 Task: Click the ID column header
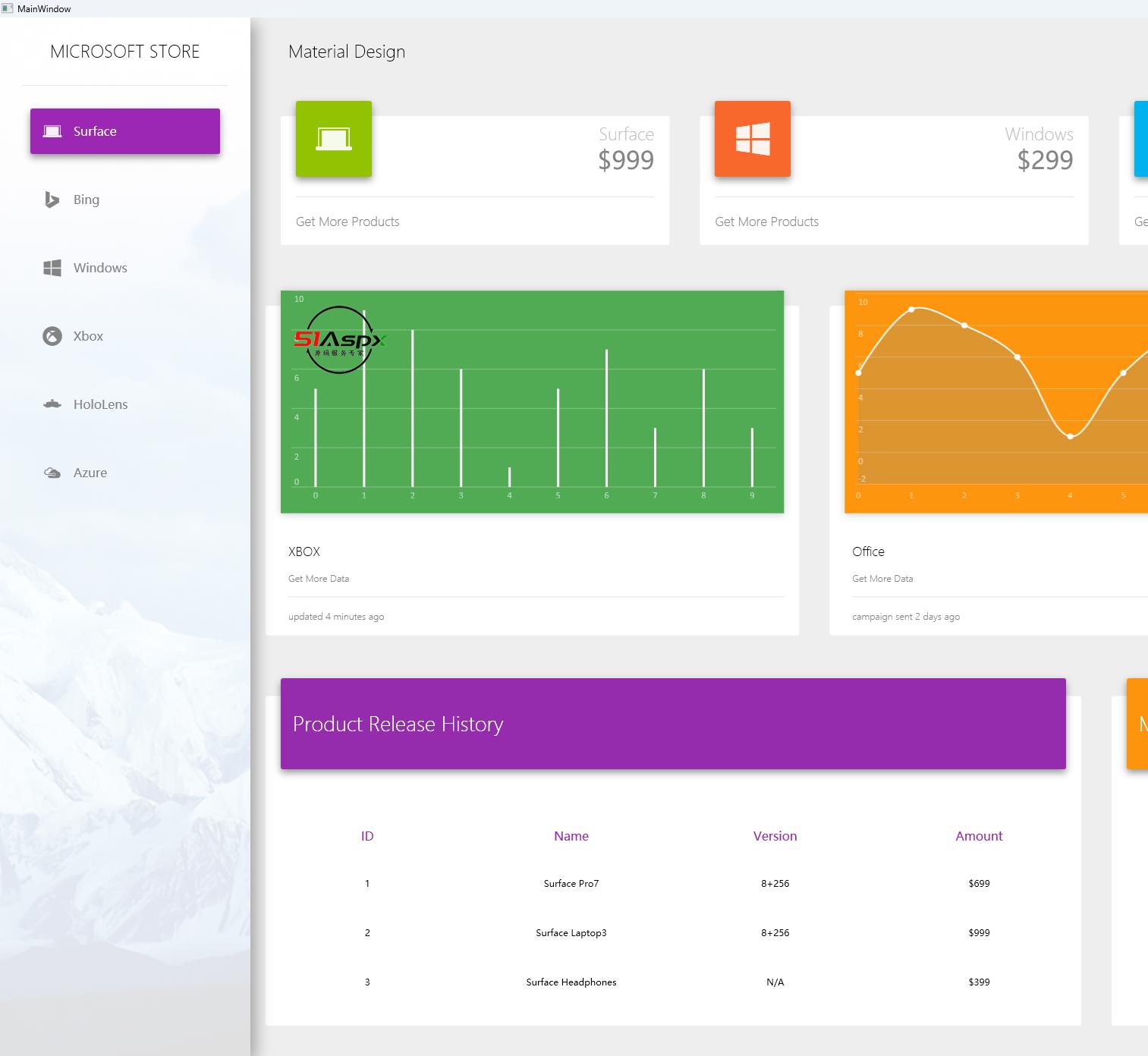[367, 836]
